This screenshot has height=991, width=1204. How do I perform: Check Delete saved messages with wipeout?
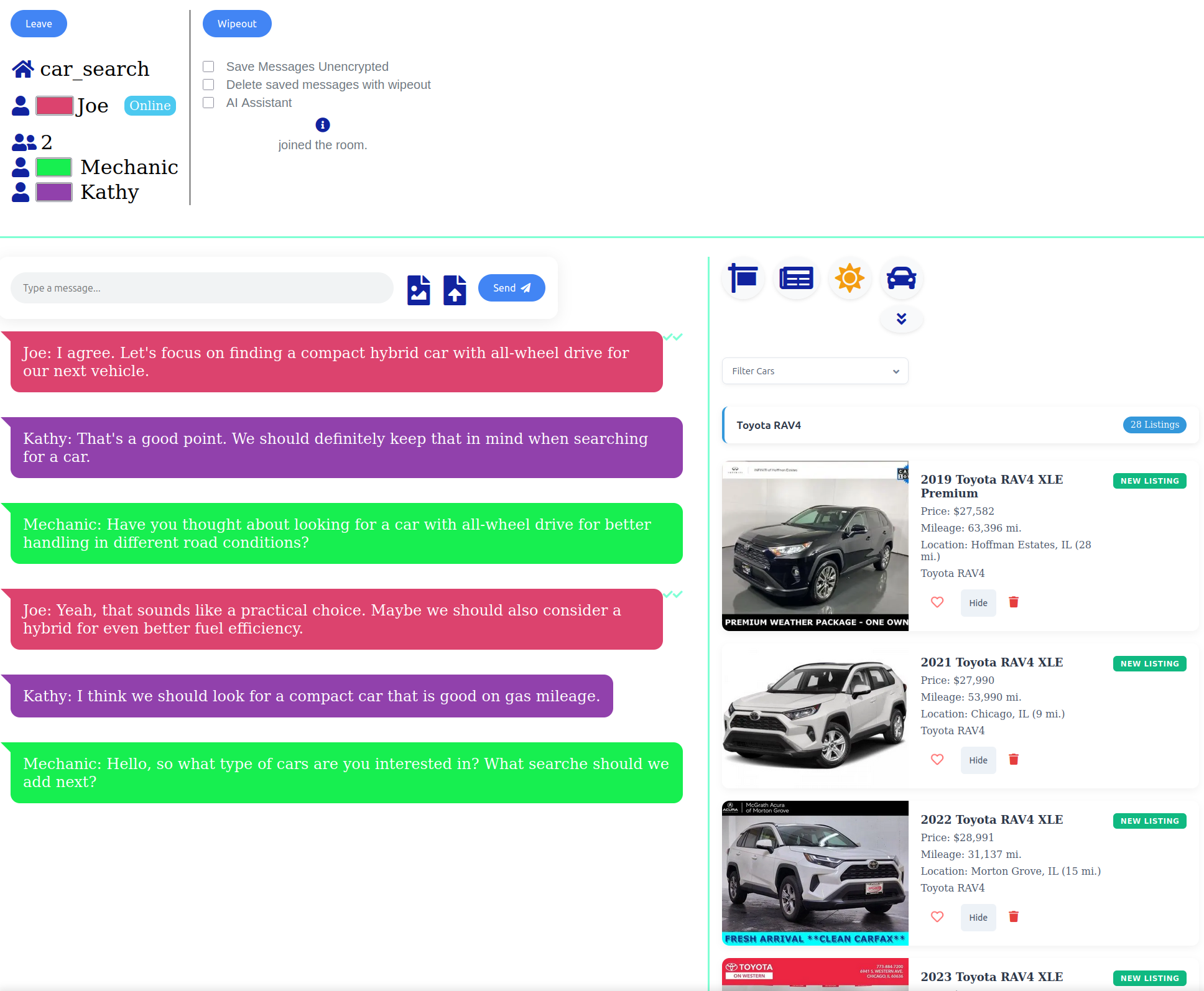[208, 84]
